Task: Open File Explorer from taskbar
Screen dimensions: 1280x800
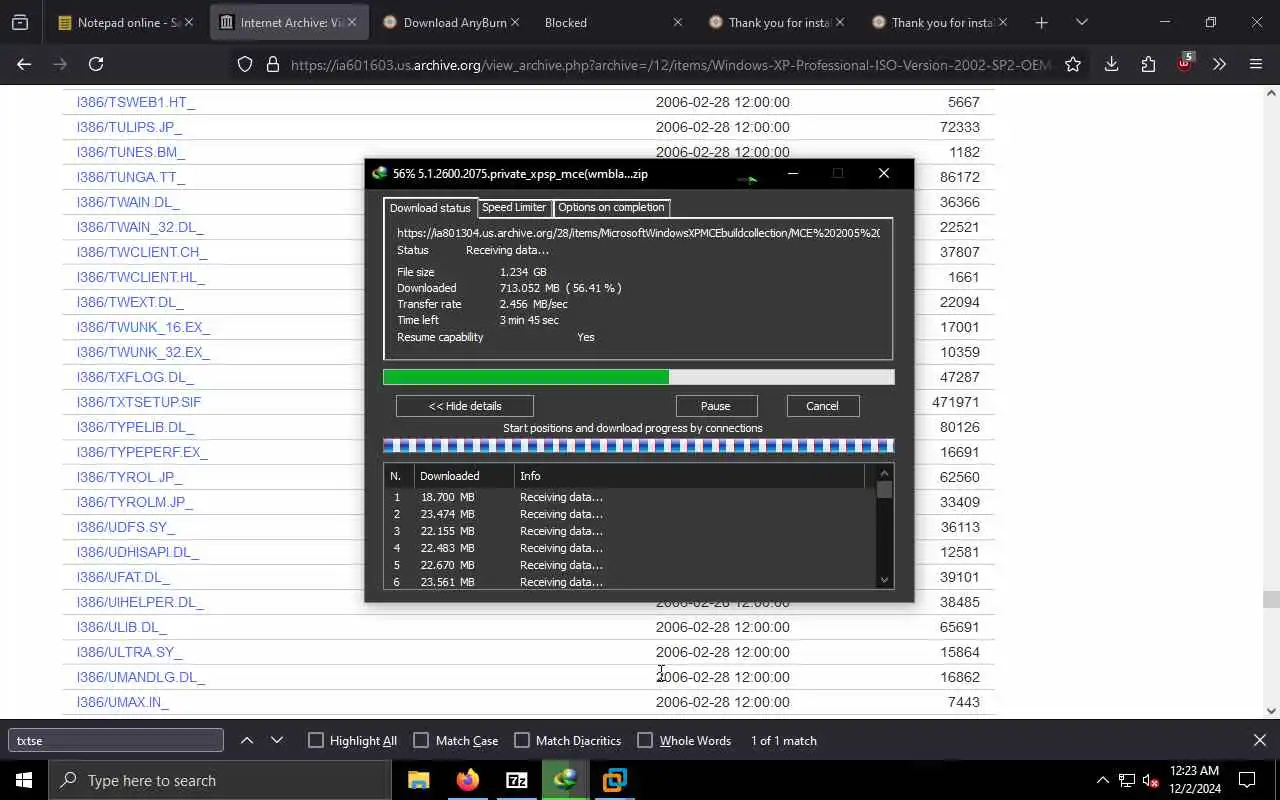Action: [x=419, y=780]
